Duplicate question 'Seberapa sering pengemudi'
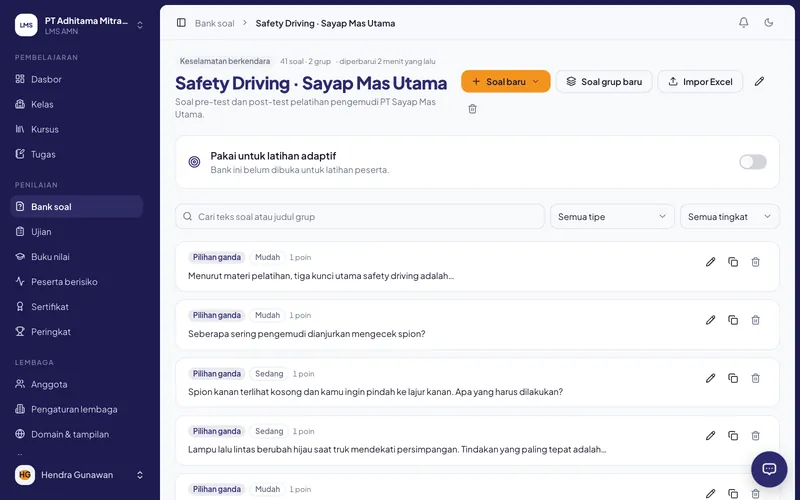Image resolution: width=800 pixels, height=500 pixels. pos(733,320)
